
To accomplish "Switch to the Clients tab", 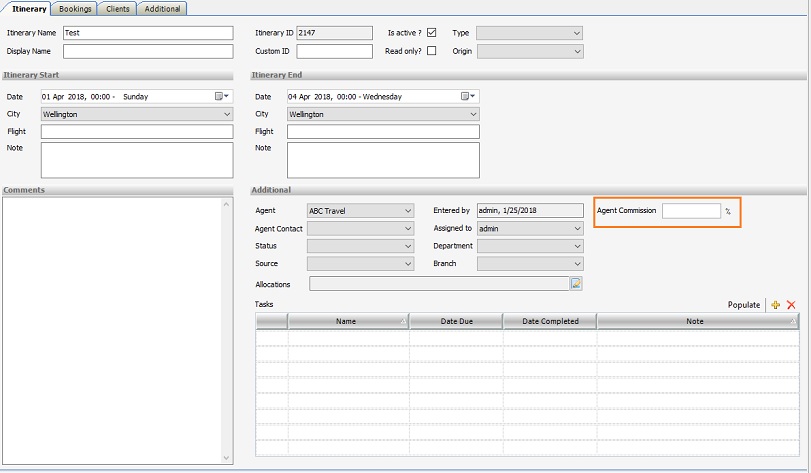I will (x=118, y=9).
